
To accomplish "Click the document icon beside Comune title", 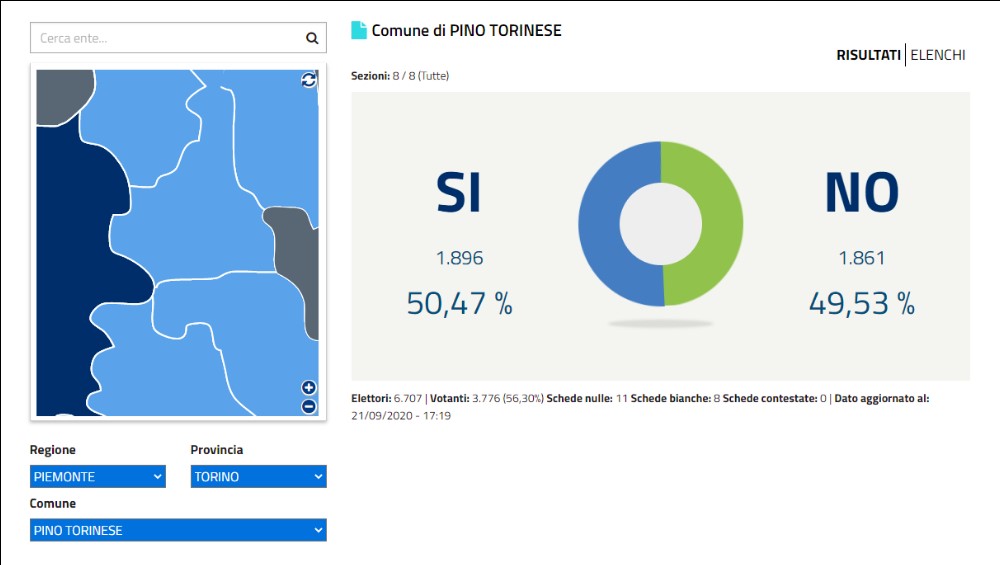I will click(x=359, y=31).
